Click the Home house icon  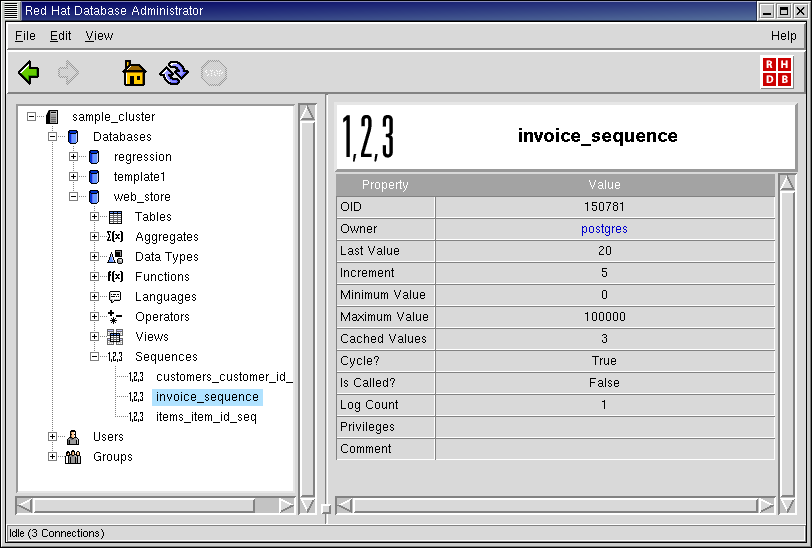point(134,73)
